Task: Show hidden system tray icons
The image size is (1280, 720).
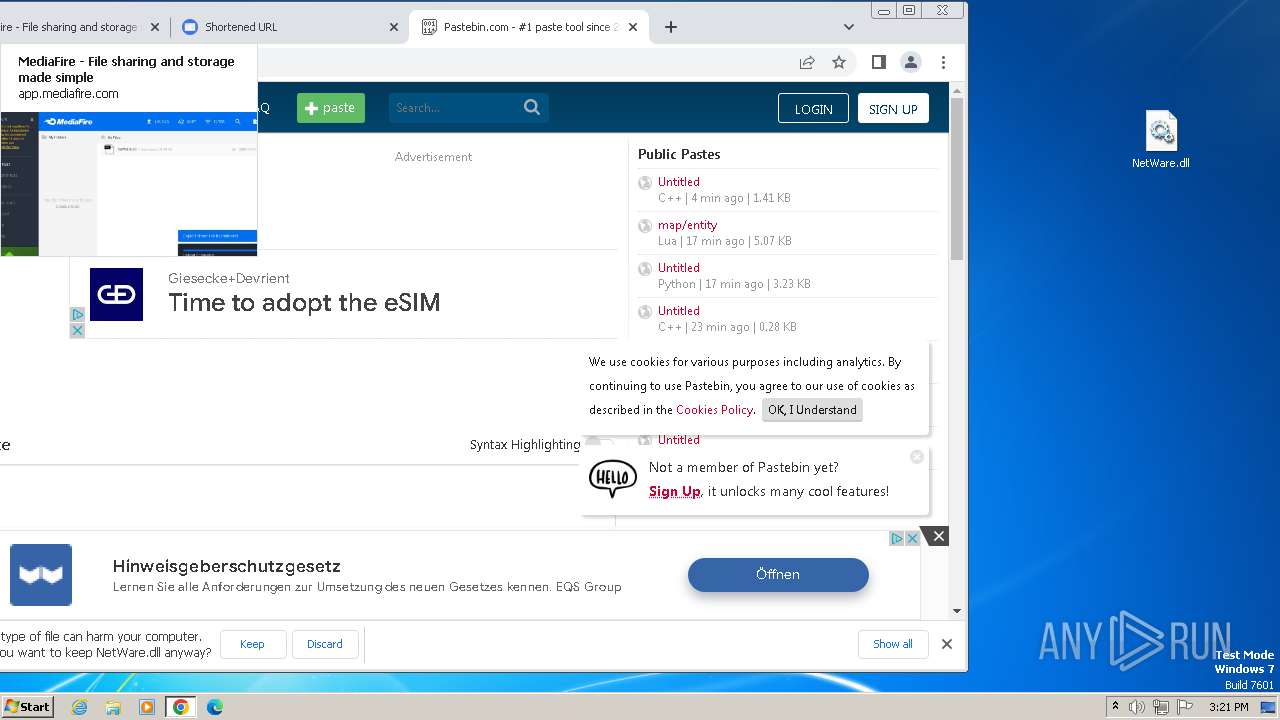Action: pyautogui.click(x=1115, y=707)
